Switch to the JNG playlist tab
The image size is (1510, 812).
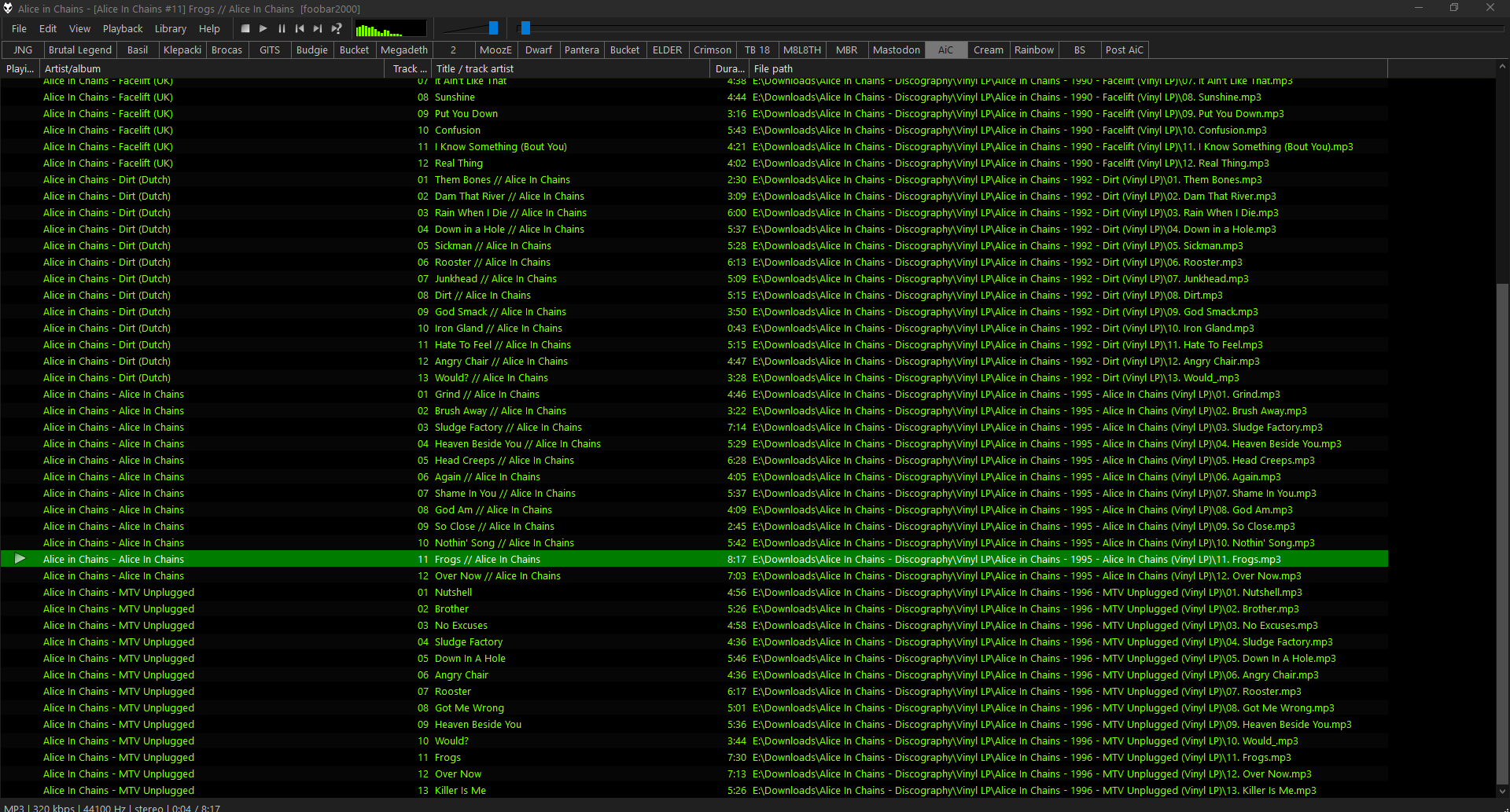click(23, 50)
